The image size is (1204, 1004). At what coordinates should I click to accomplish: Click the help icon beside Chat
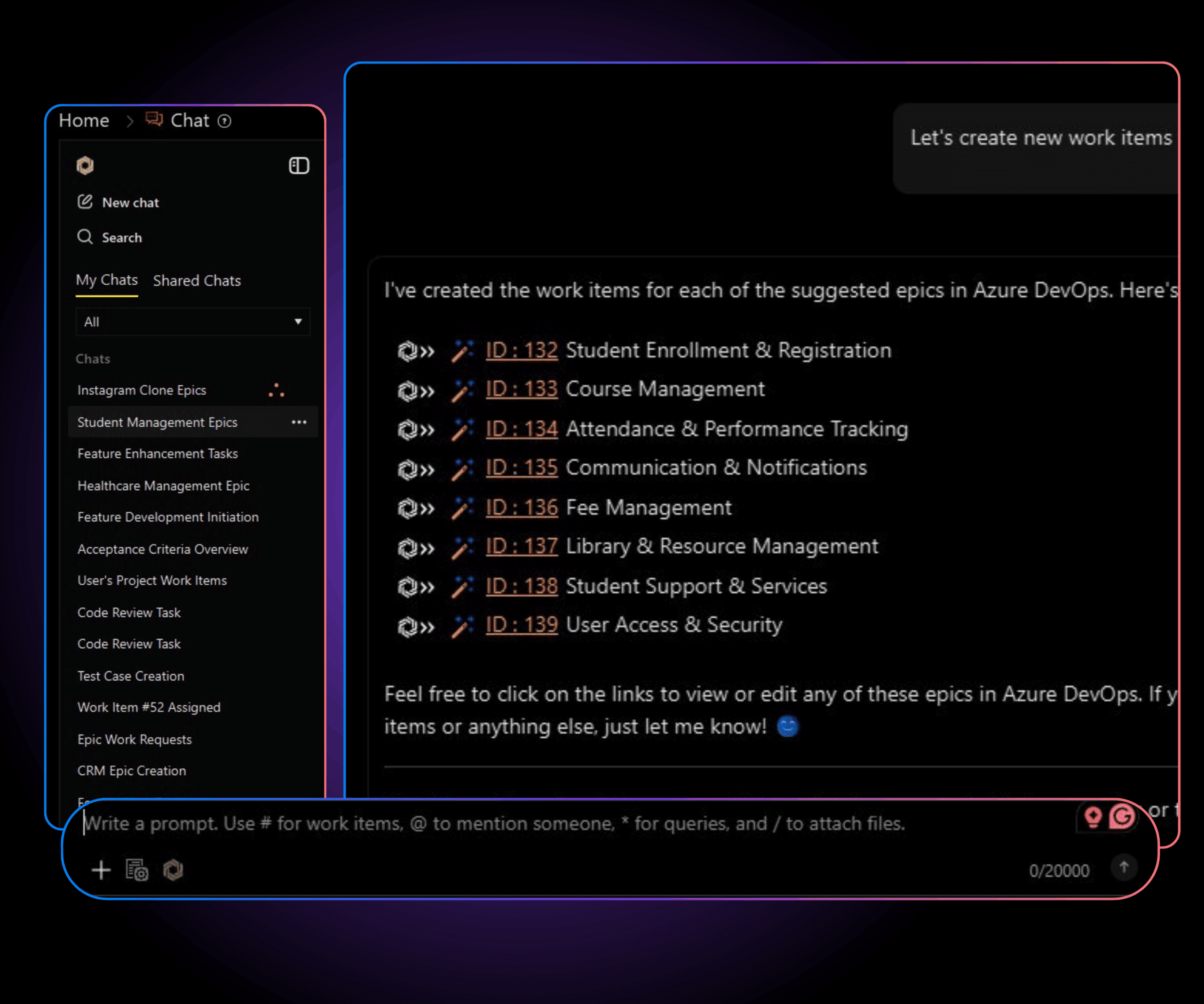click(225, 121)
